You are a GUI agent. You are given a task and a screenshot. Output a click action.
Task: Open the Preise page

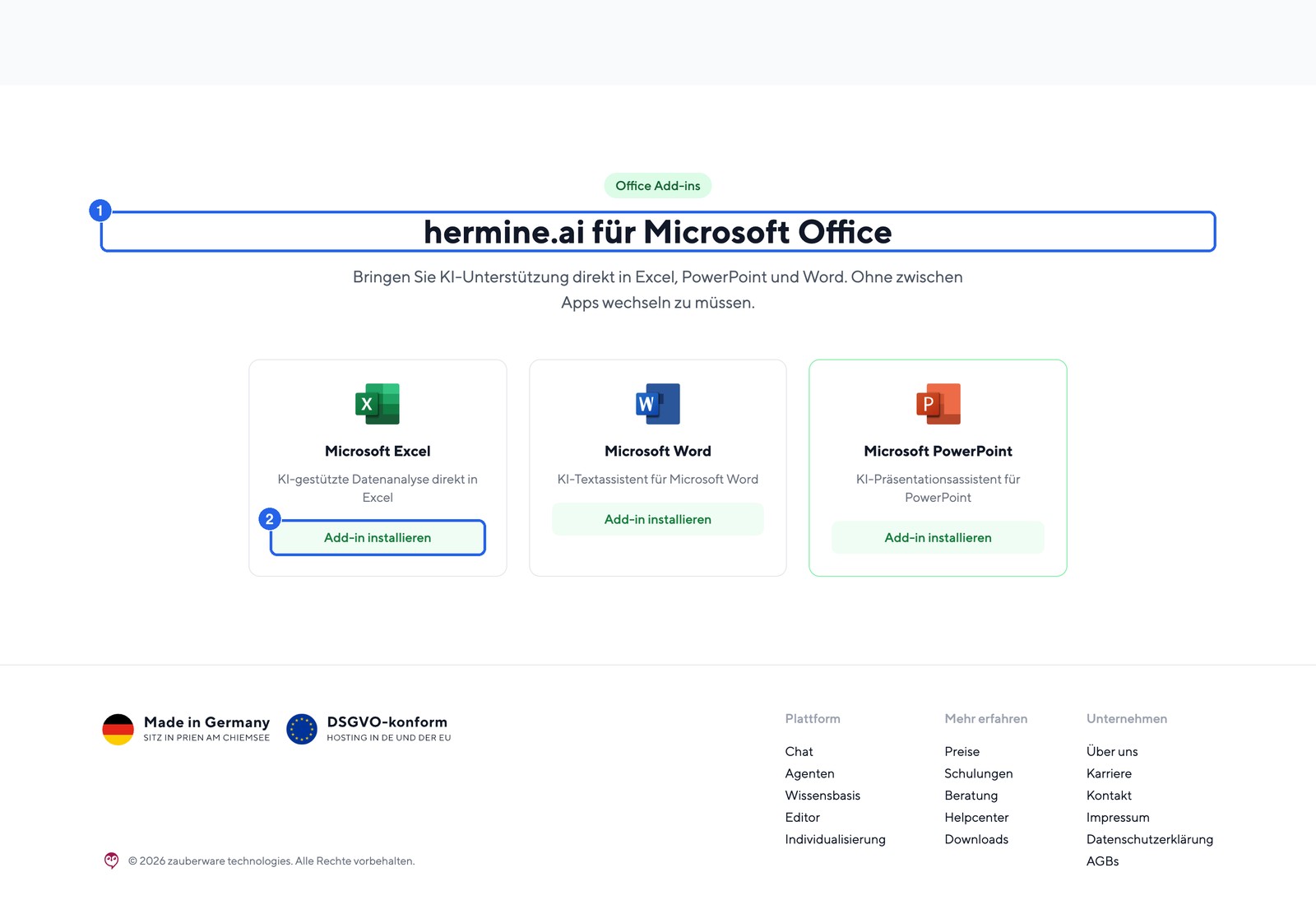click(962, 751)
